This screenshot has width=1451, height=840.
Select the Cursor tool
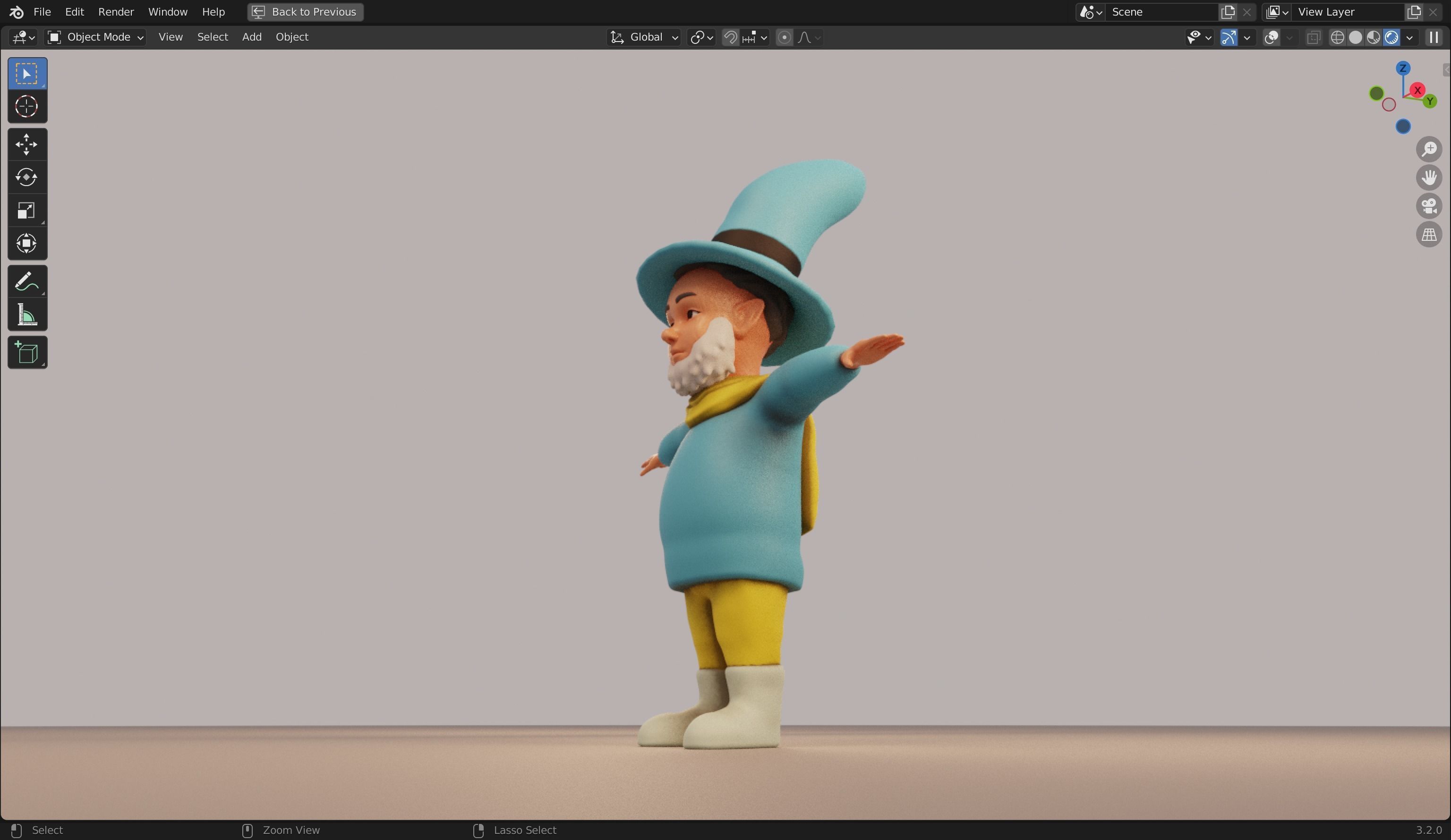point(26,107)
